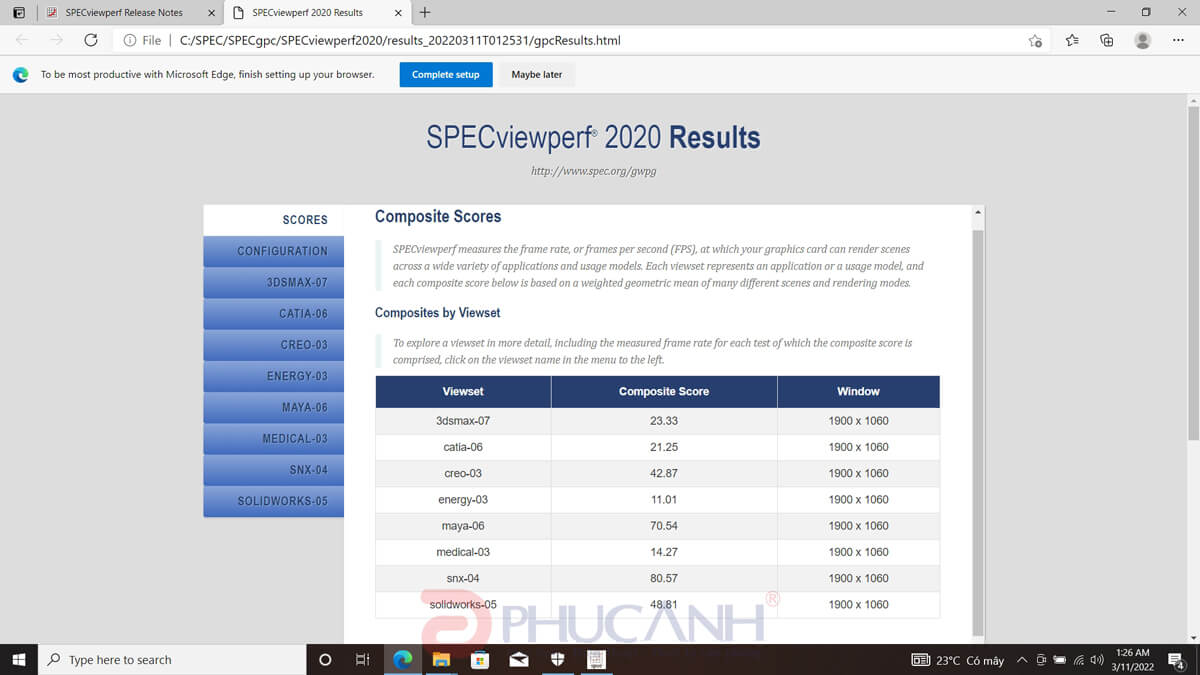Open the 3DSMAX-07 viewset details

point(273,282)
